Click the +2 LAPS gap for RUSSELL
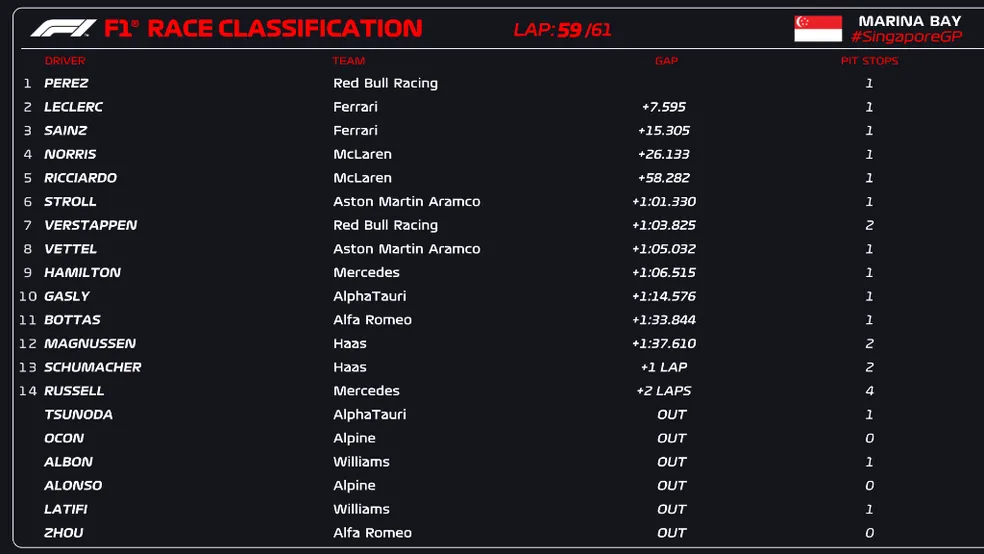Viewport: 984px width, 554px height. [x=664, y=391]
